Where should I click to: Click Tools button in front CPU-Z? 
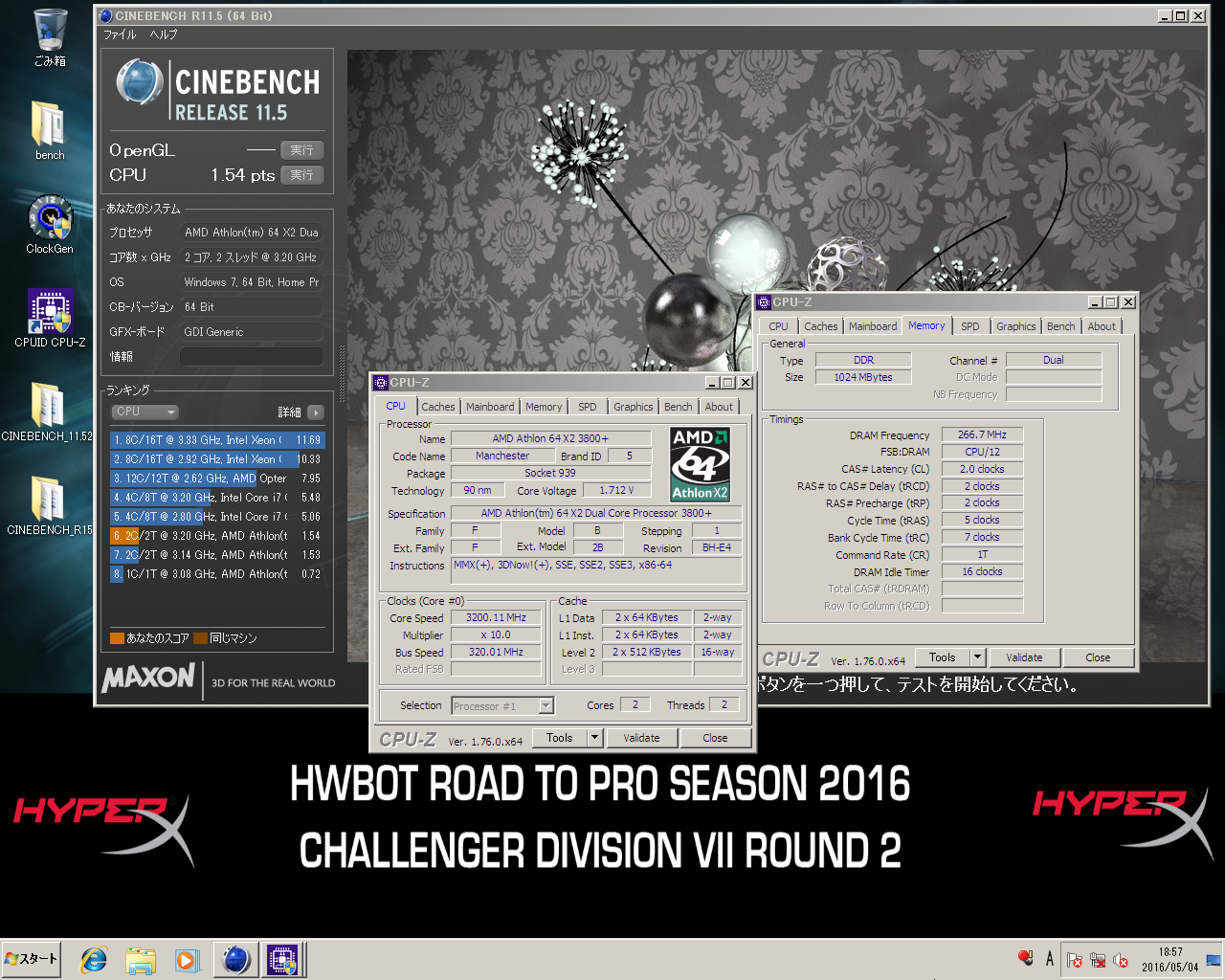(559, 738)
